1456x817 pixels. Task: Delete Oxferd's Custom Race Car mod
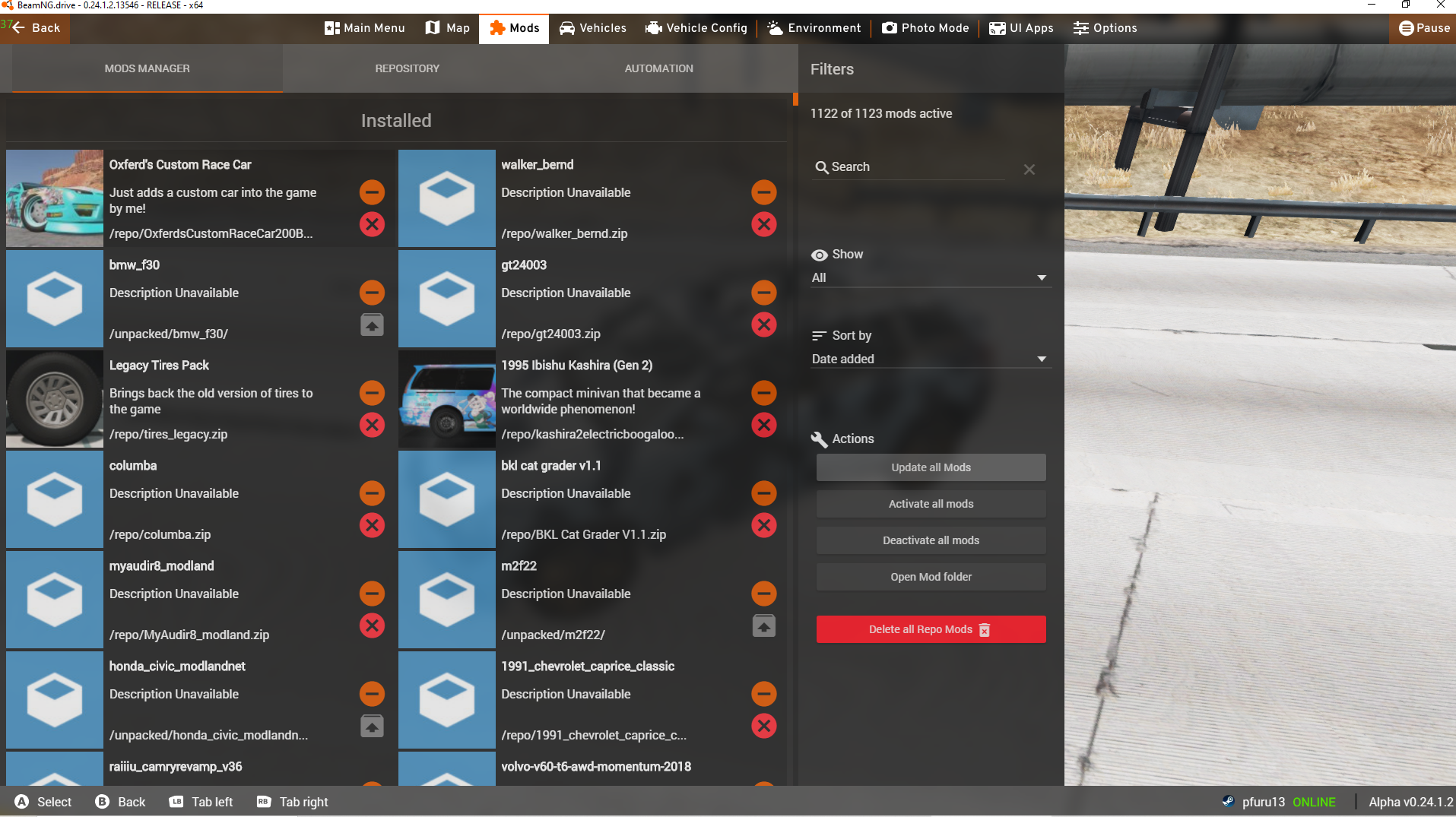(372, 224)
